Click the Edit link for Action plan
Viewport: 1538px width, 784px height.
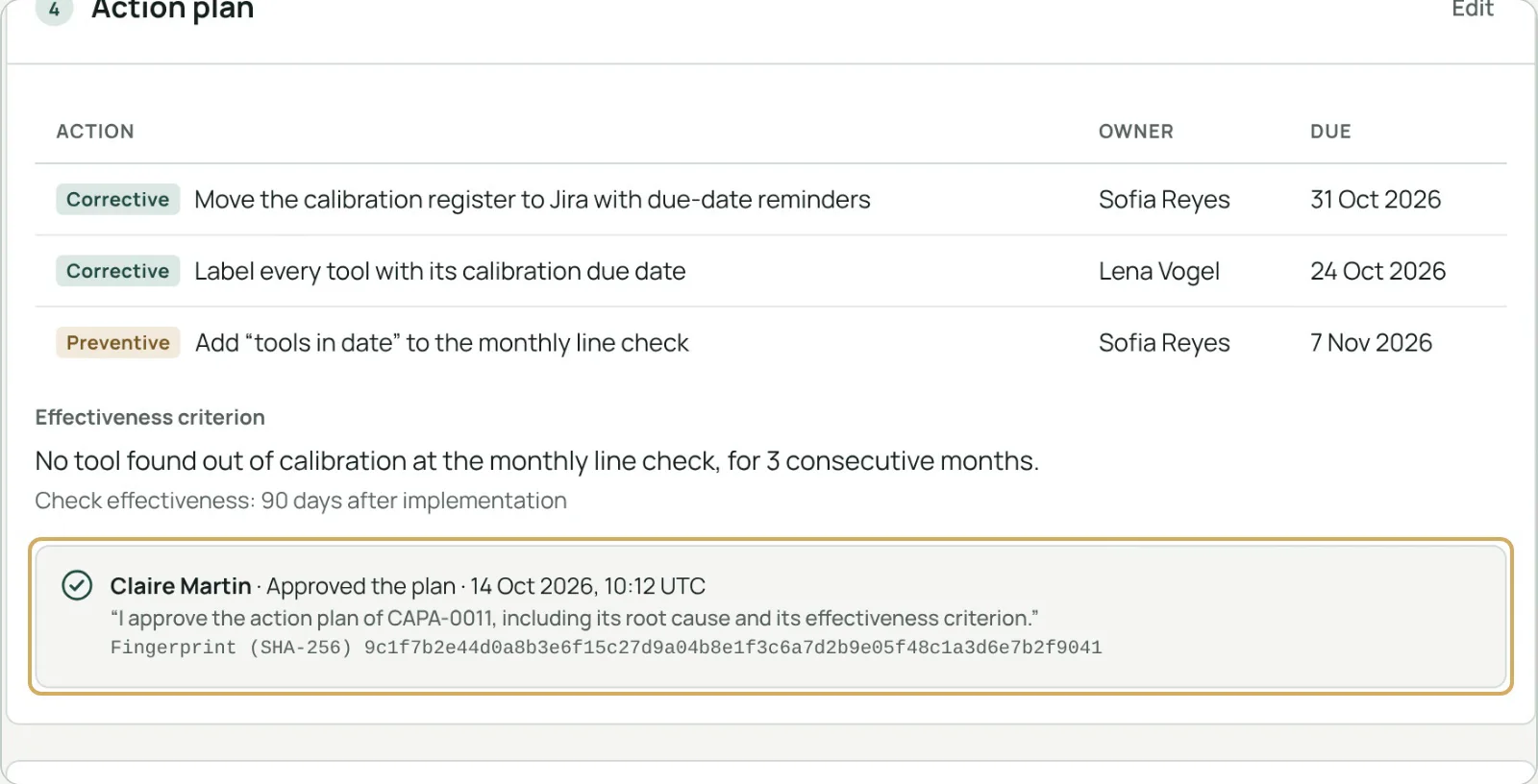1472,9
